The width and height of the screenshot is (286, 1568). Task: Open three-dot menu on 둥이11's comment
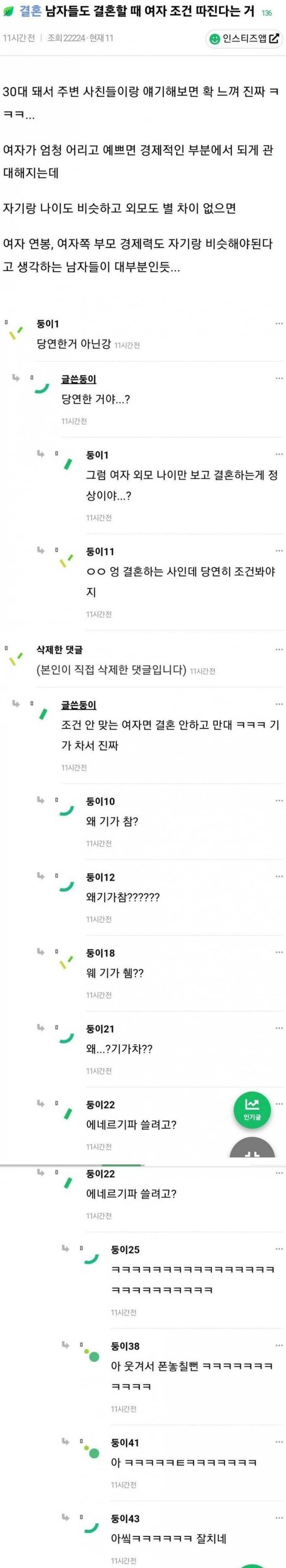[x=279, y=551]
